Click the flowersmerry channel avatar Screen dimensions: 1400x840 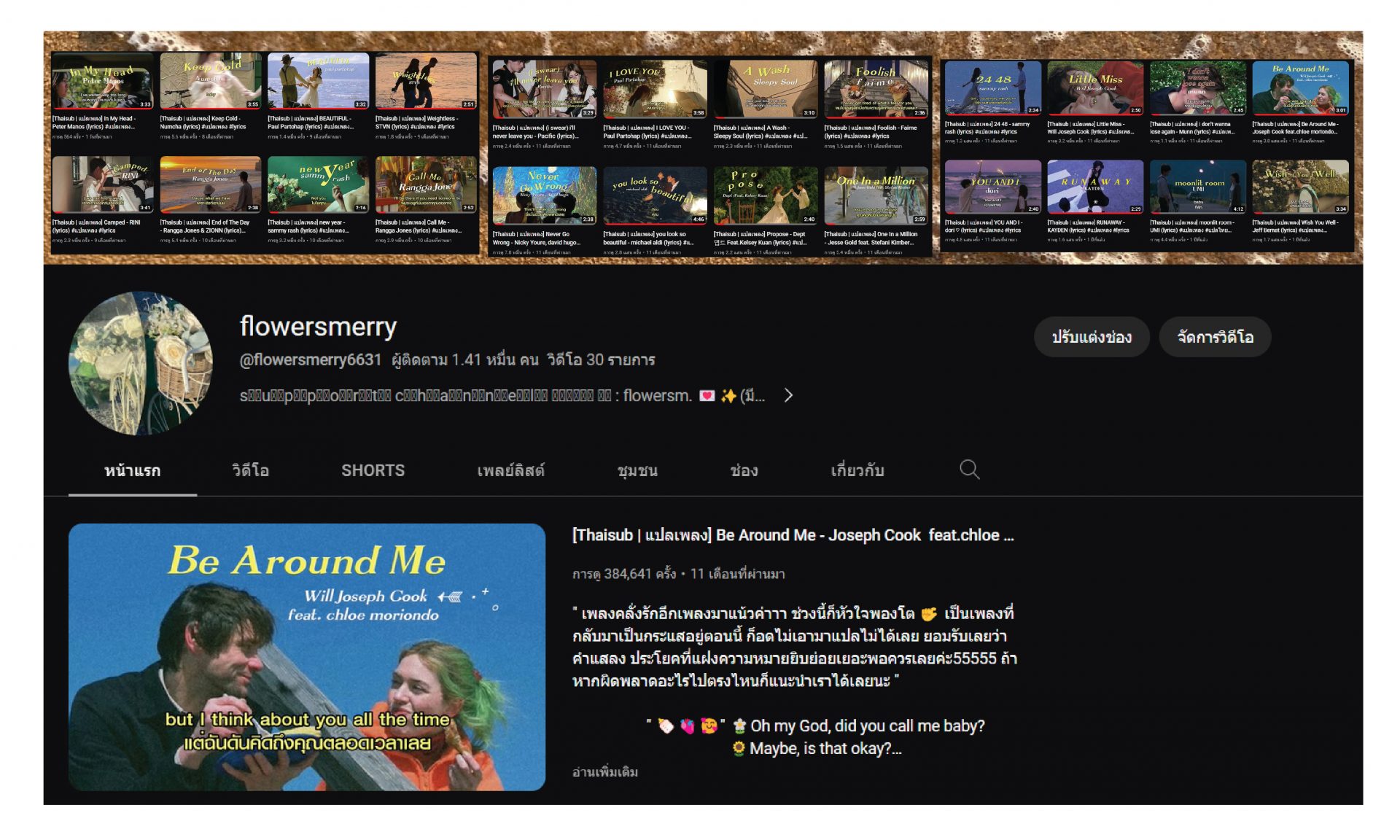(x=141, y=363)
